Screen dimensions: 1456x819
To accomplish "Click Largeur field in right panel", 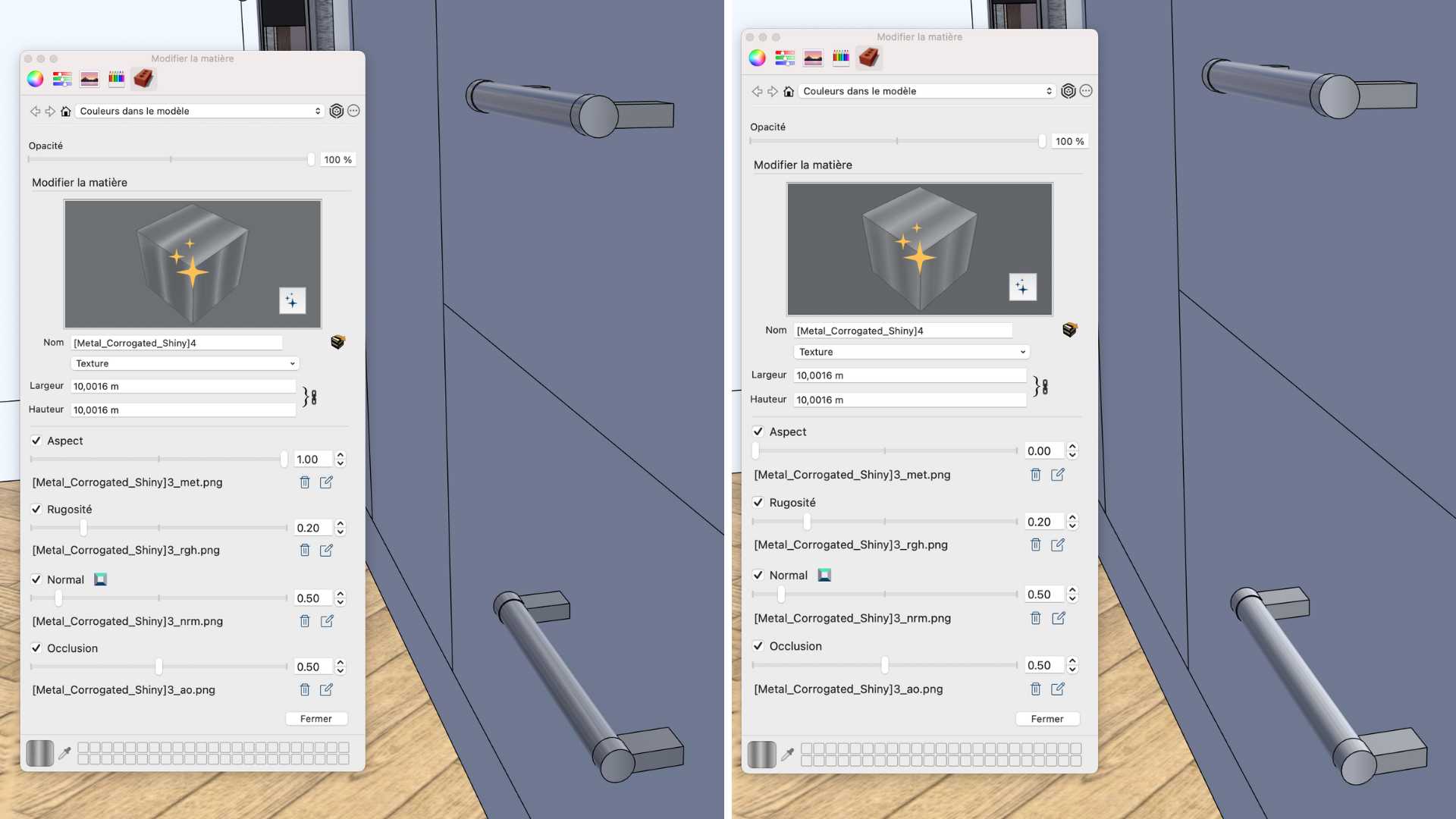I will 910,375.
